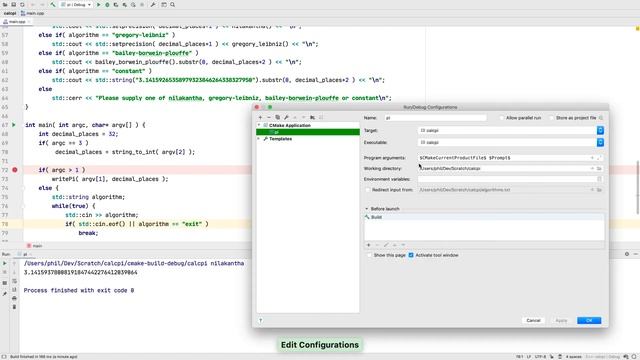640x360 pixels.
Task: Click the pin tab icon in Run panel
Action: (x=4, y=293)
